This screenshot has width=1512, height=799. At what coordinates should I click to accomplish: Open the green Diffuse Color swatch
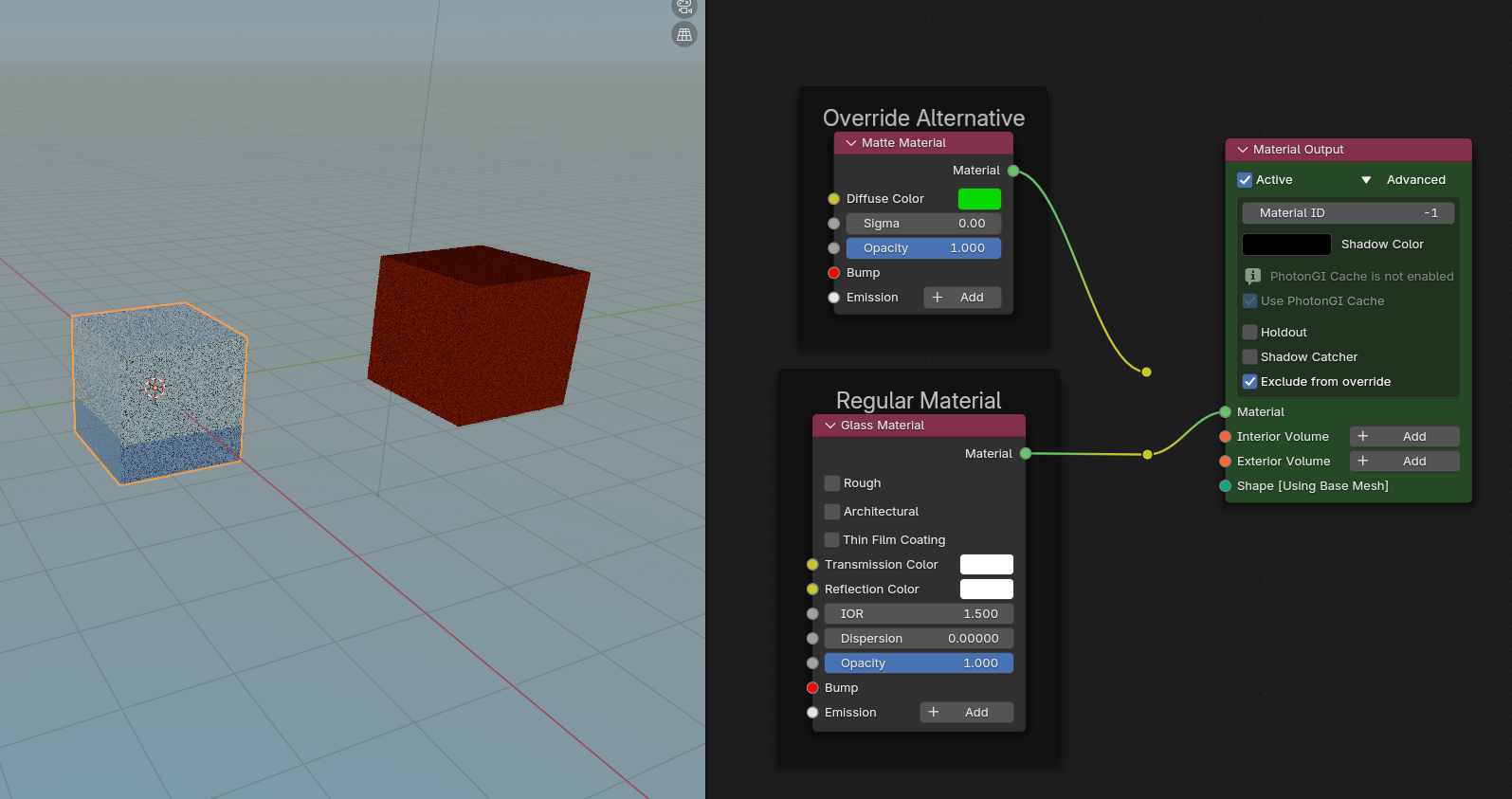tap(979, 199)
